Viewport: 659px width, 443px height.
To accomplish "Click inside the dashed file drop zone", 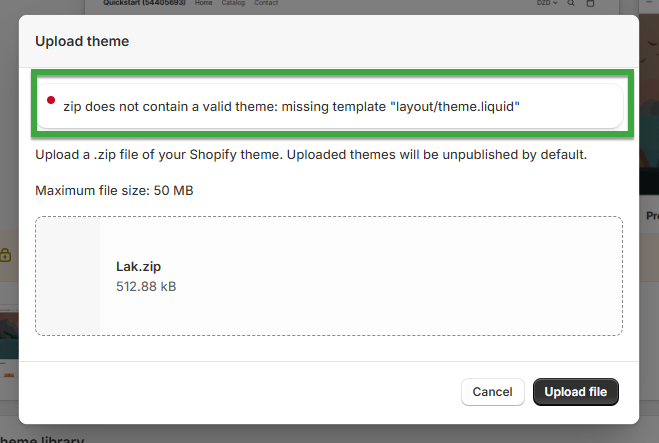I will pos(329,276).
